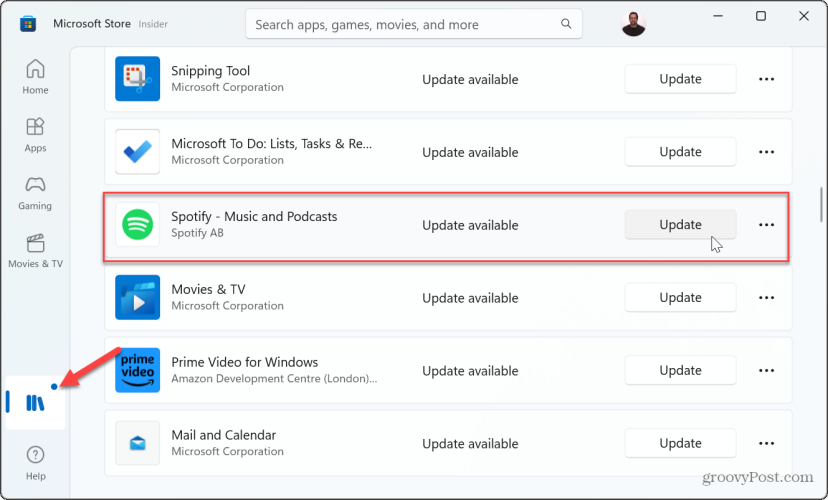Go to Apps in sidebar
The width and height of the screenshot is (828, 500).
(x=35, y=135)
